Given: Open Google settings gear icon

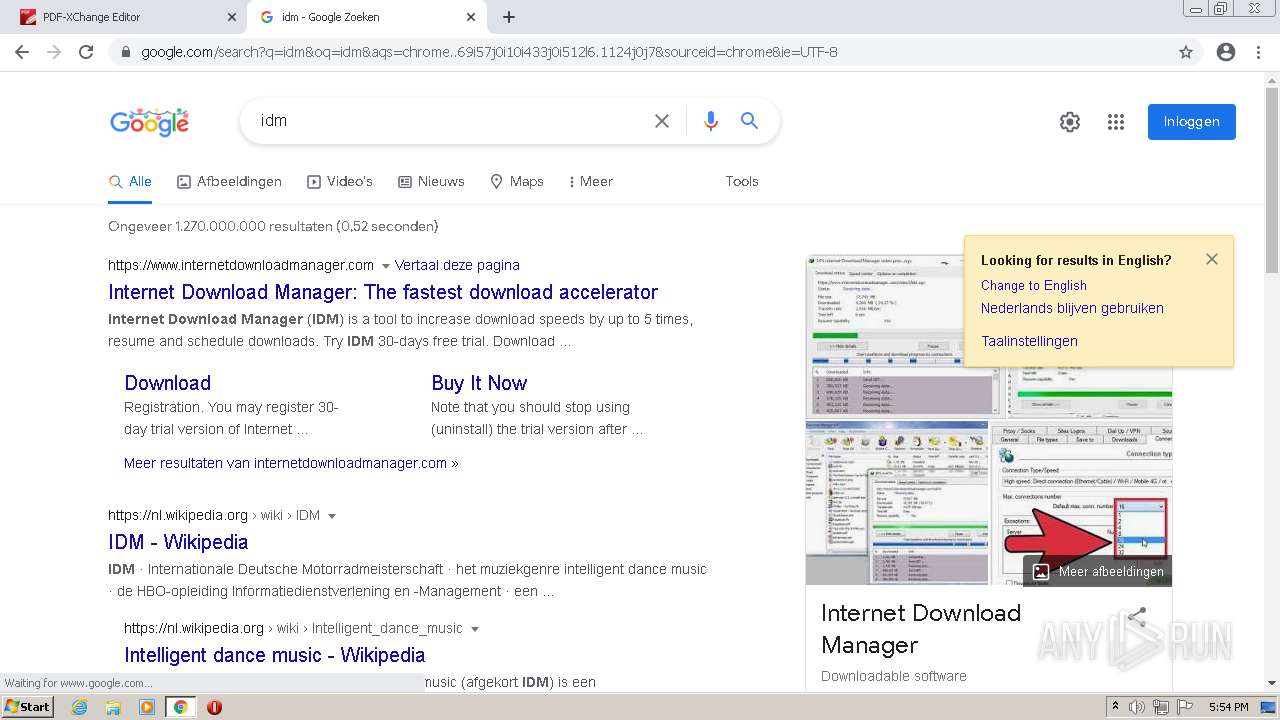Looking at the screenshot, I should (1070, 122).
